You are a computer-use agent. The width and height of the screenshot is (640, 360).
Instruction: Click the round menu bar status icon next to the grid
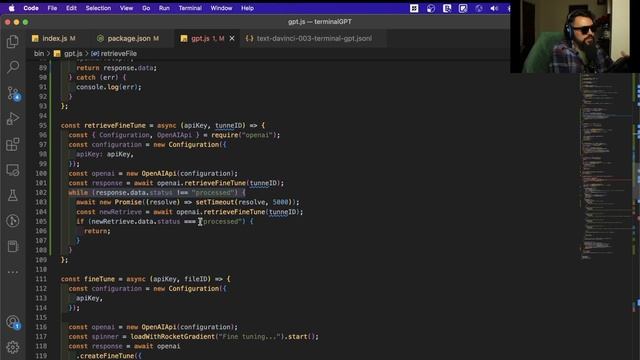tap(431, 8)
